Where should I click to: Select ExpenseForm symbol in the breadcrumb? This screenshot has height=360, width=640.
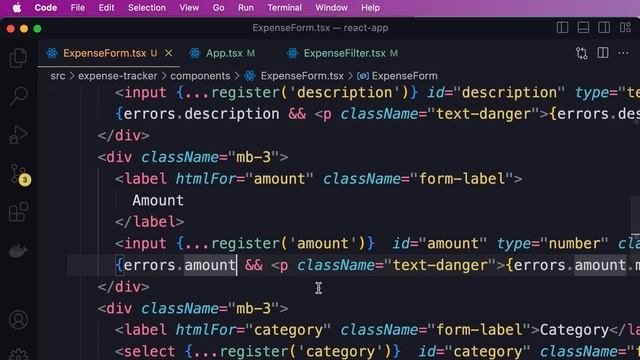[x=404, y=76]
